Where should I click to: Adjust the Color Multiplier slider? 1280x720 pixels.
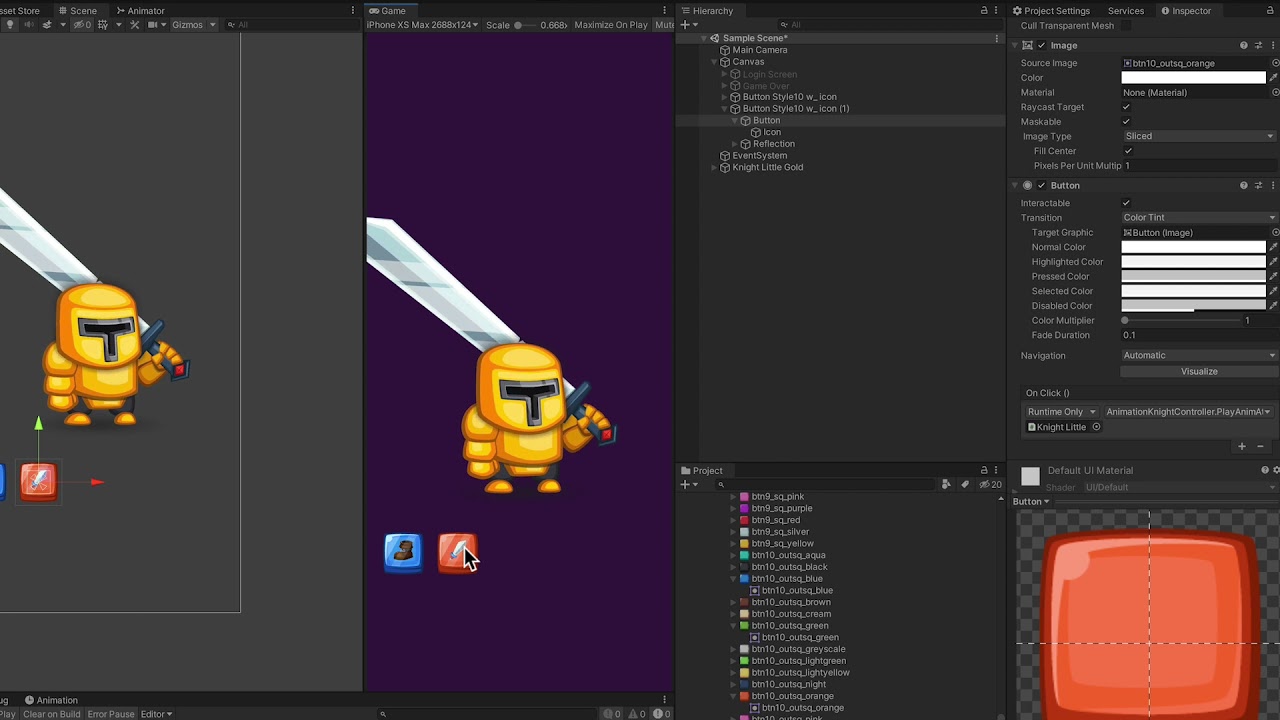click(1180, 320)
